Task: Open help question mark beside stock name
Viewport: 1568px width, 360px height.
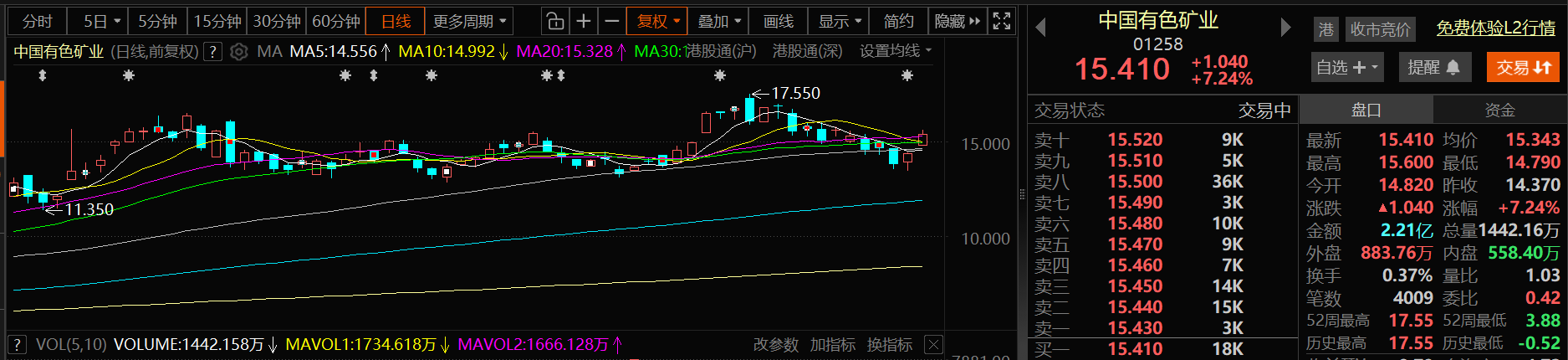Action: (x=213, y=52)
